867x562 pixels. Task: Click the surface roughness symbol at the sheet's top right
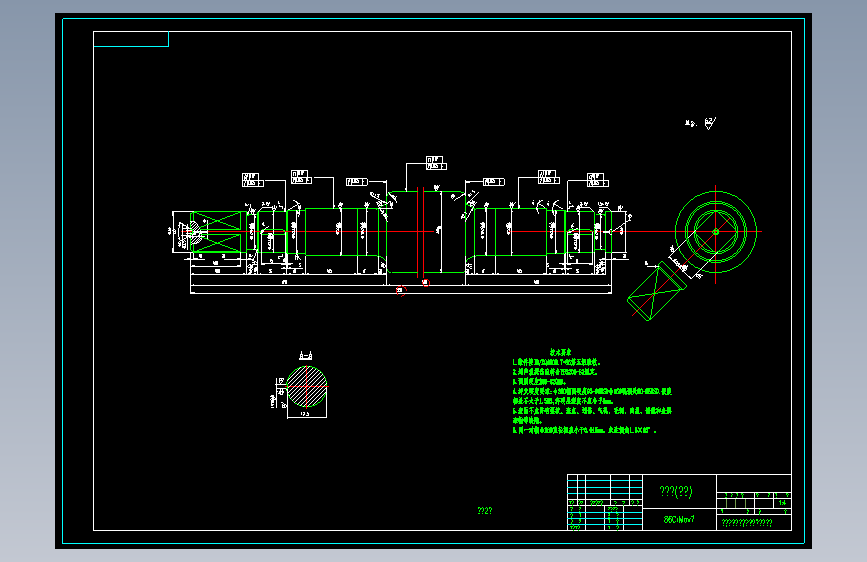710,123
